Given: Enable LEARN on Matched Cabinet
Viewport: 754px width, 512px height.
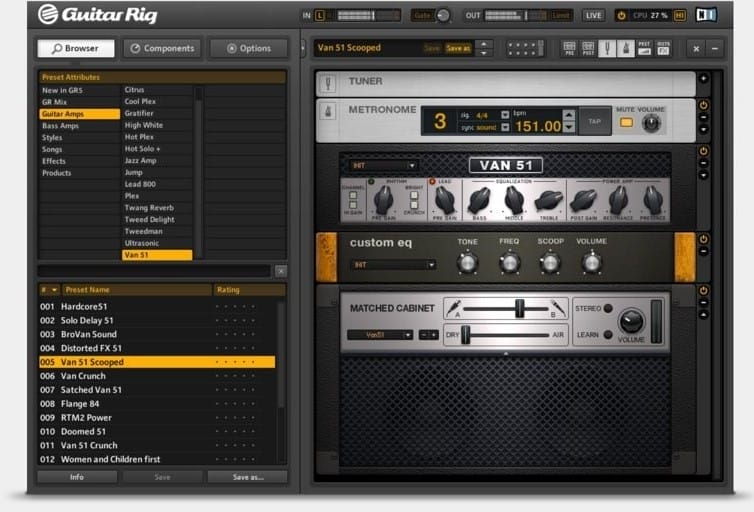Looking at the screenshot, I should [x=608, y=334].
